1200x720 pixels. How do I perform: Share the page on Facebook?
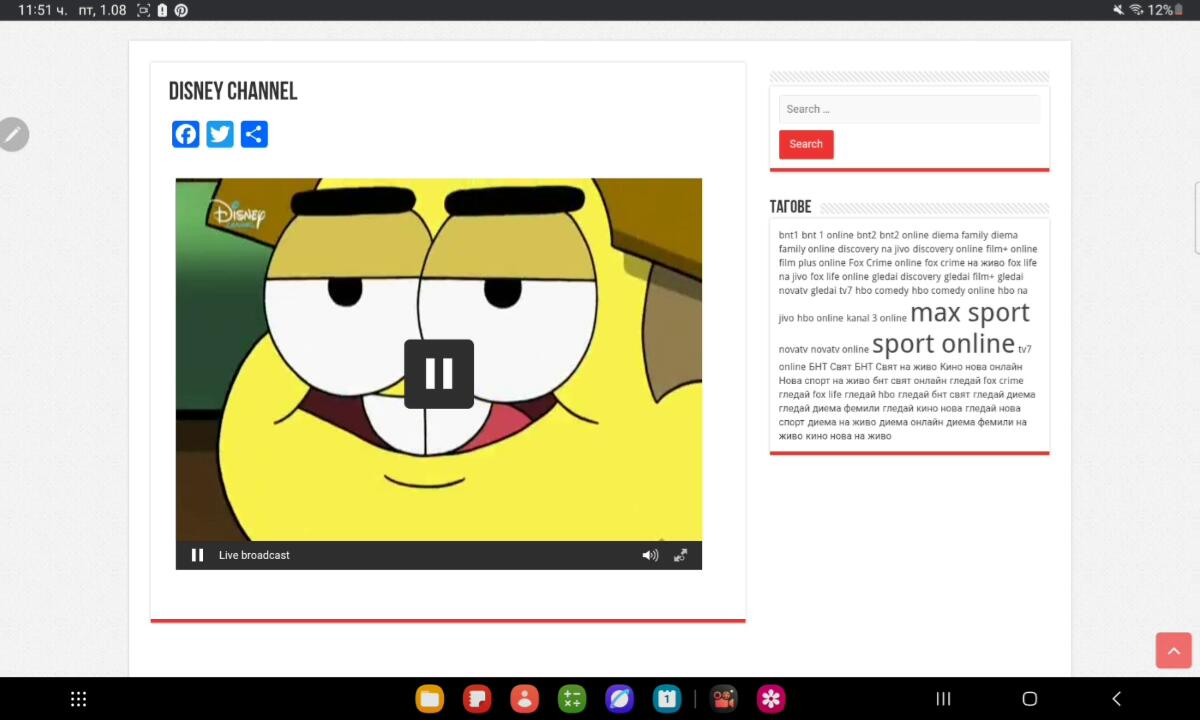coord(186,135)
